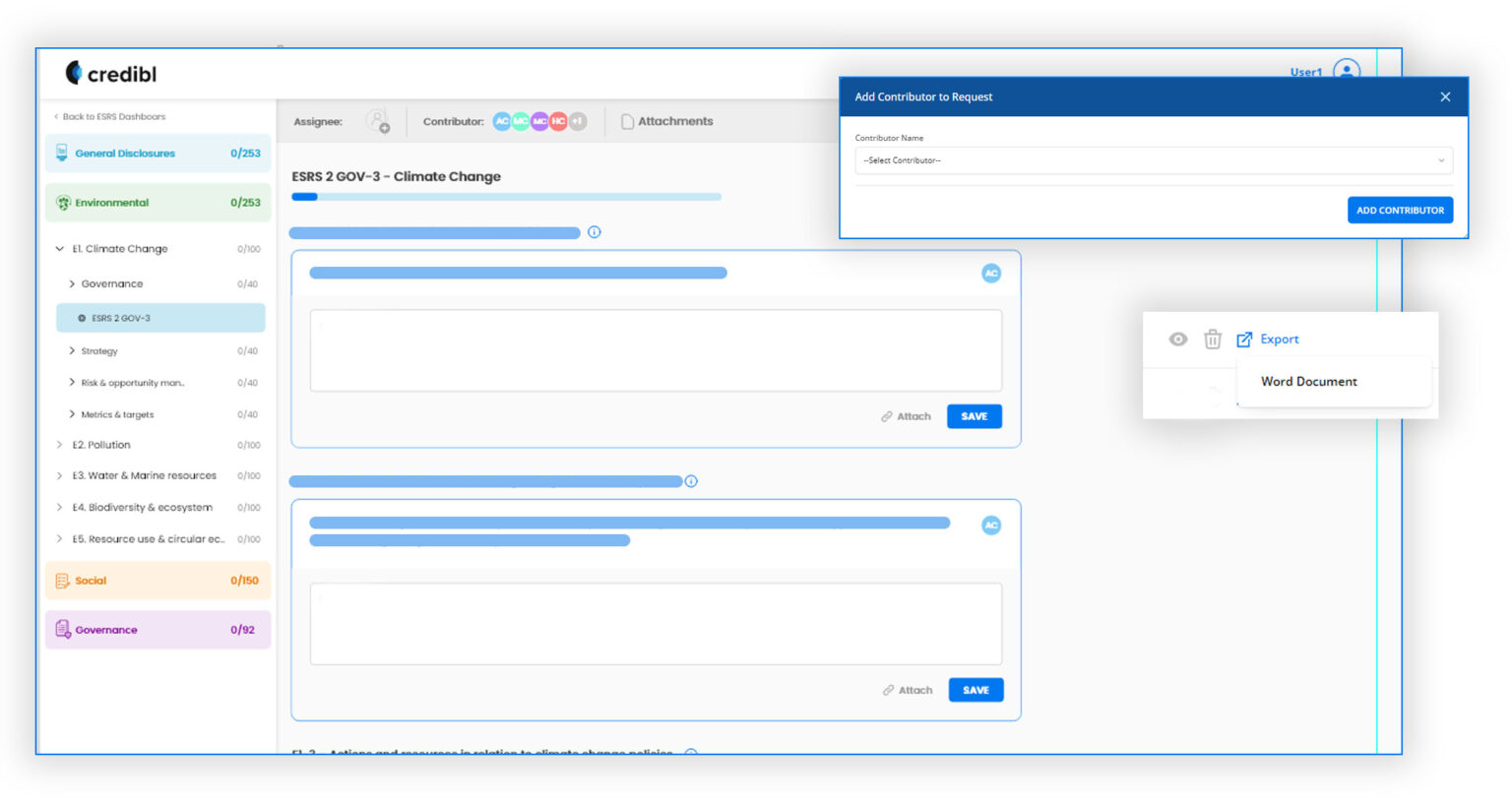Click the trash delete icon
This screenshot has height=804, width=1512.
(x=1213, y=339)
